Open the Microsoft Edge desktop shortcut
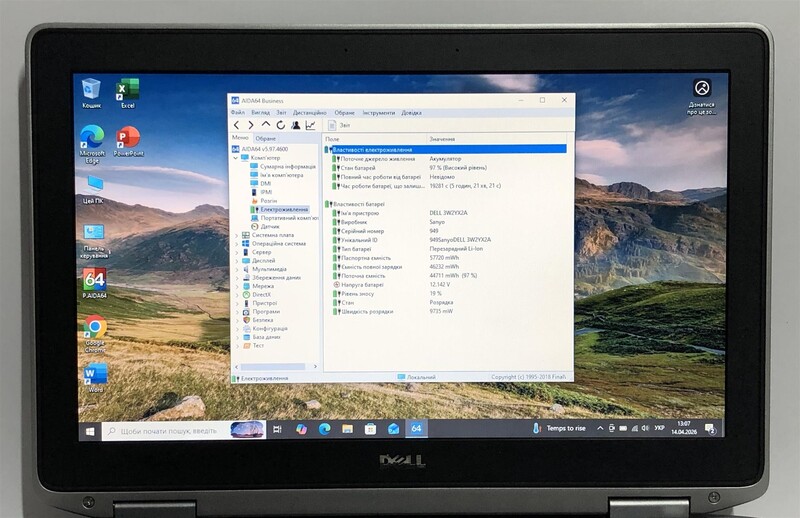 [x=92, y=144]
